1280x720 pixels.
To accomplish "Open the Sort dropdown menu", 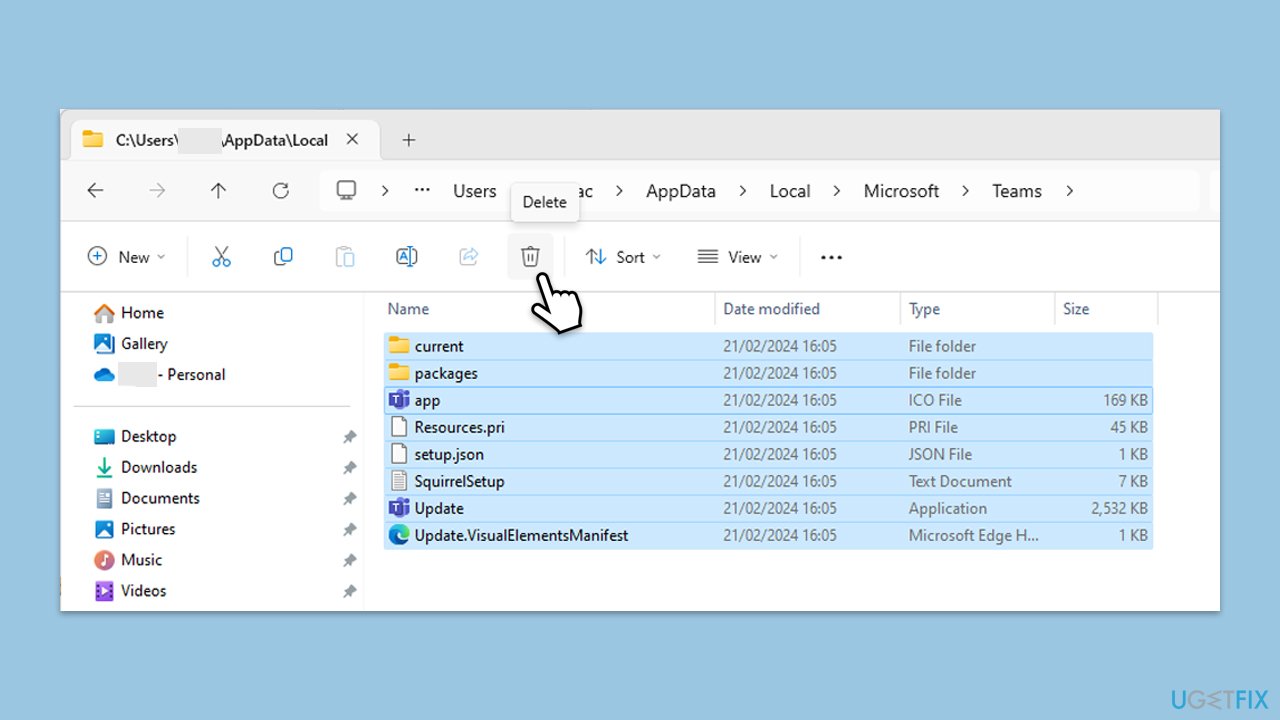I will click(623, 257).
